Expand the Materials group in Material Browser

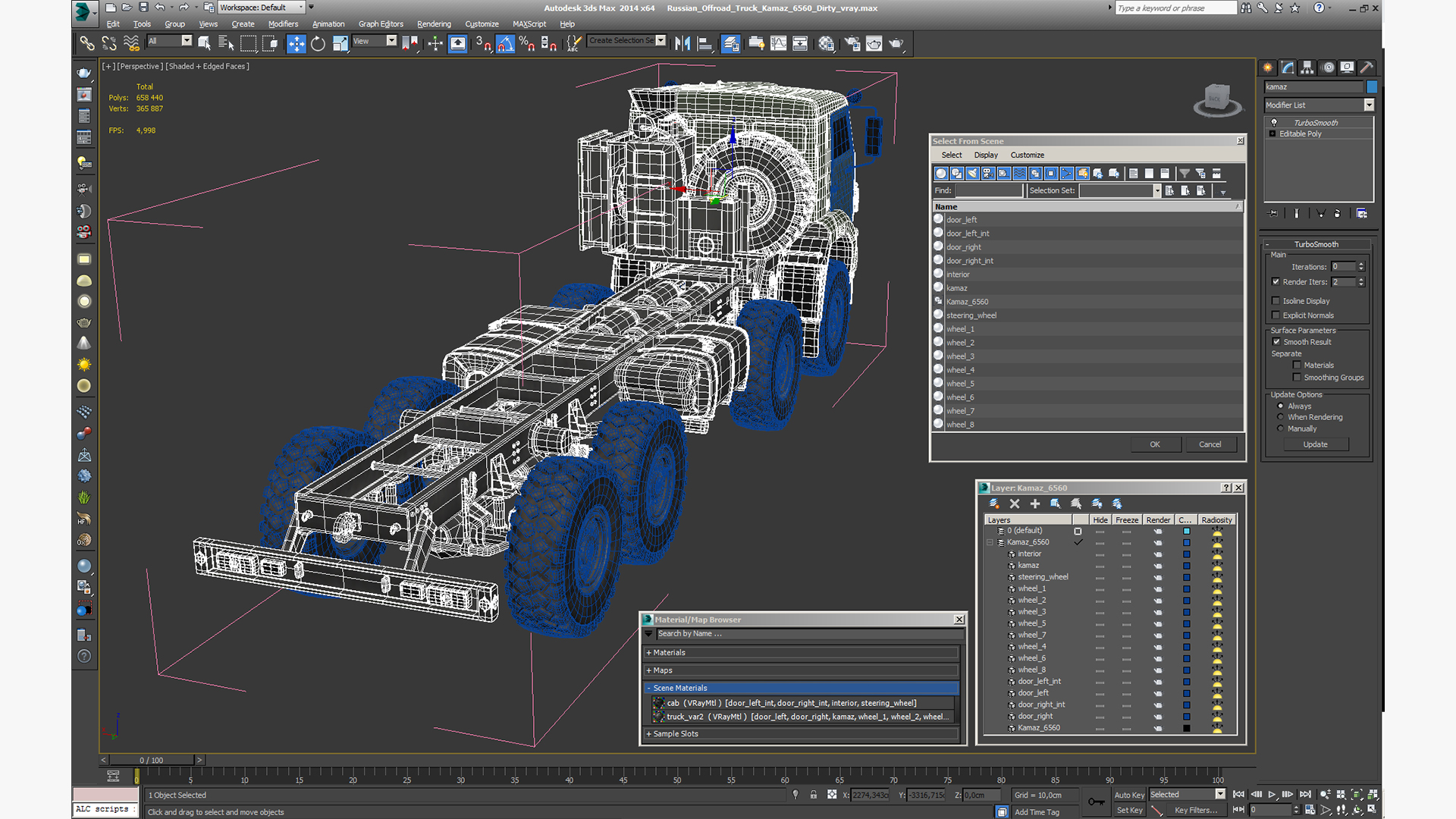pos(802,653)
